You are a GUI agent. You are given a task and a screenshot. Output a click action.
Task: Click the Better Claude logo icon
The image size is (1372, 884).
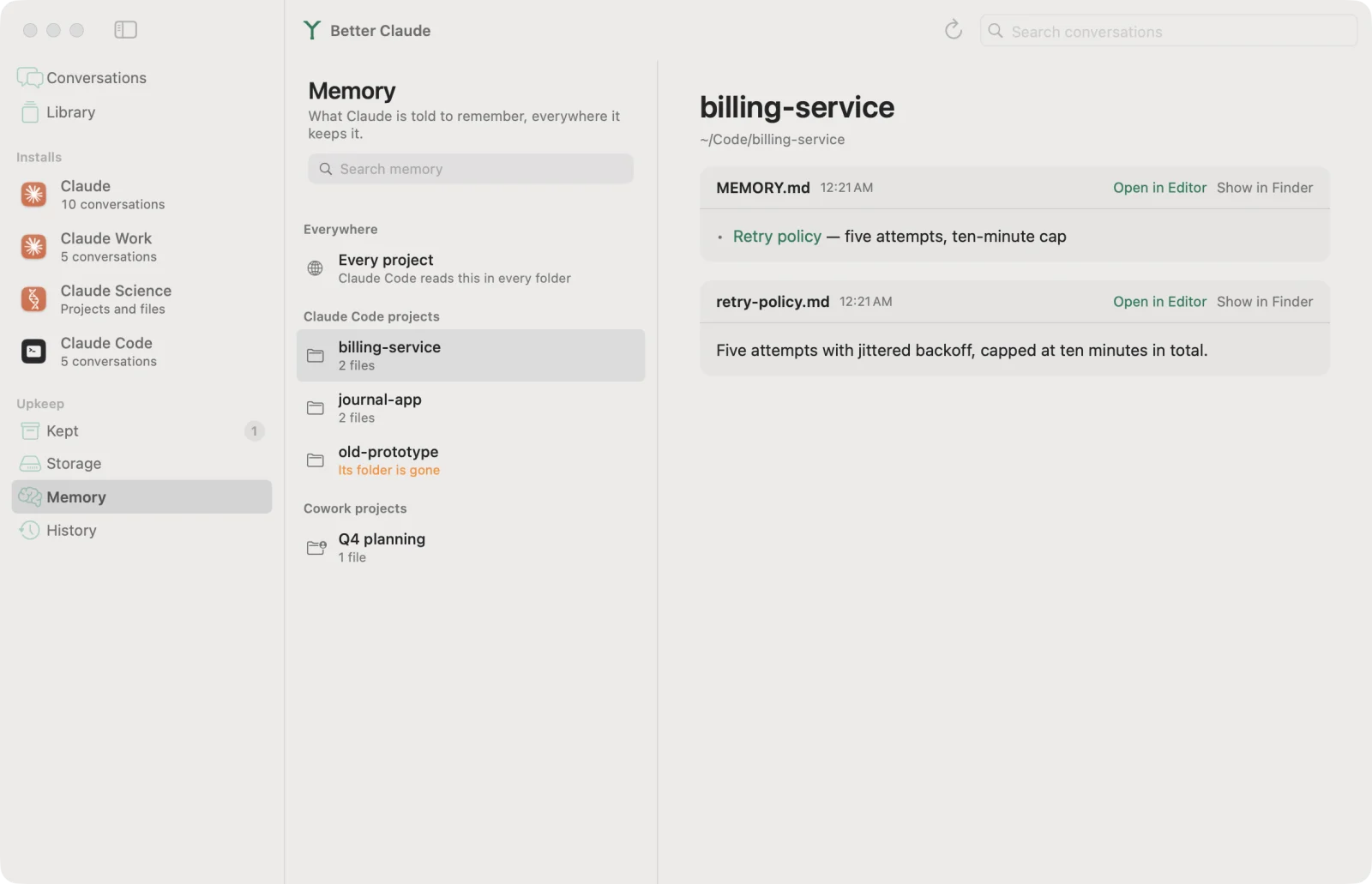pyautogui.click(x=312, y=31)
